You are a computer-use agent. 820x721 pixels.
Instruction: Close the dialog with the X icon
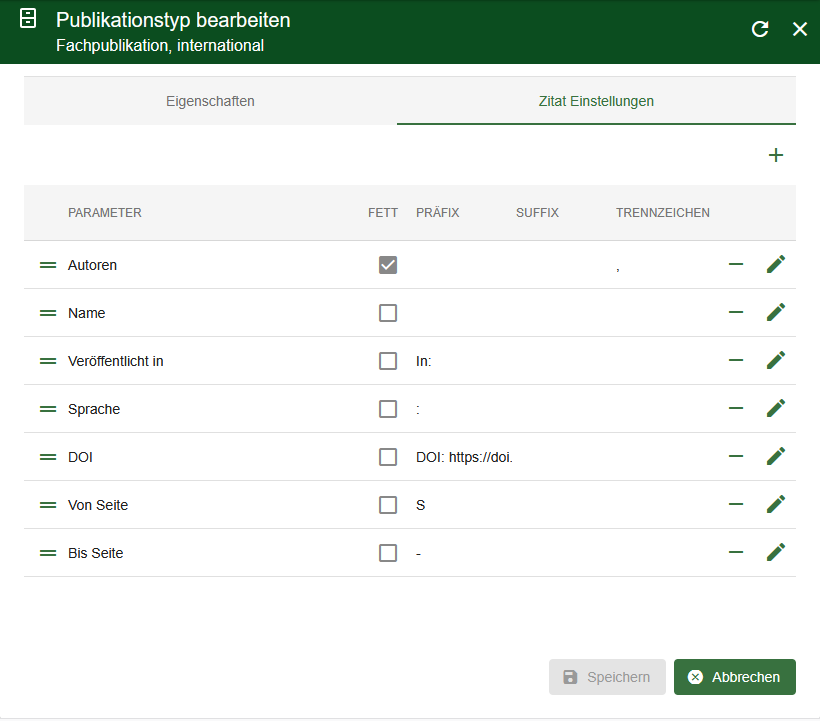(x=800, y=29)
